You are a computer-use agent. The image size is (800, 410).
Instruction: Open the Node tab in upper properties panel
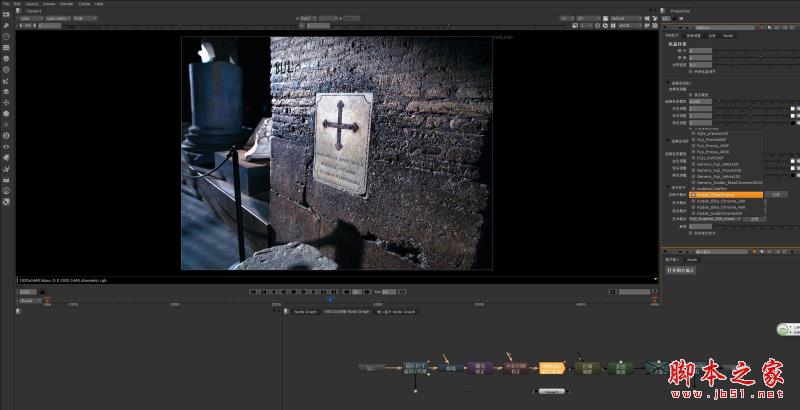[x=729, y=36]
